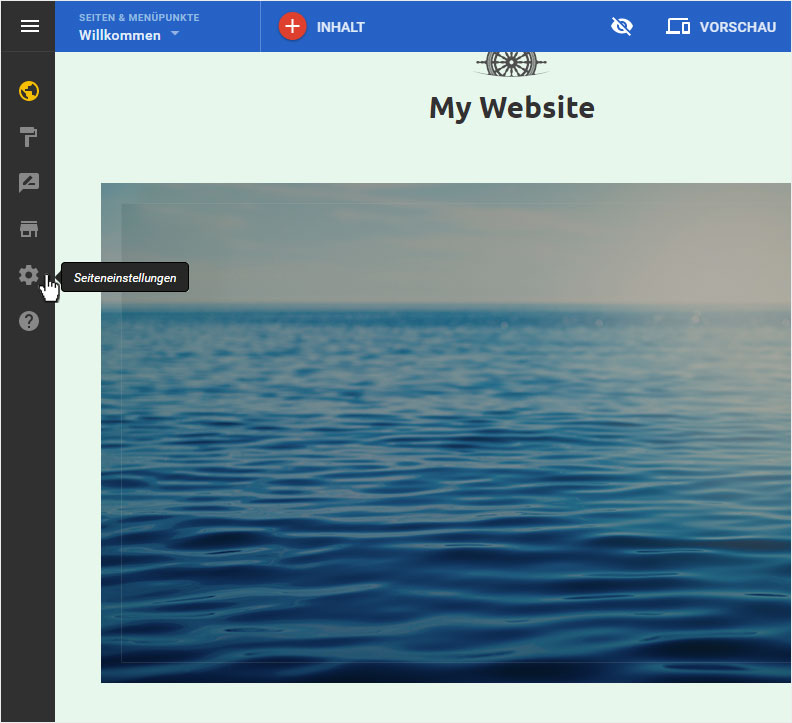Select the ocean header image
The height and width of the screenshot is (723, 792).
(x=446, y=432)
